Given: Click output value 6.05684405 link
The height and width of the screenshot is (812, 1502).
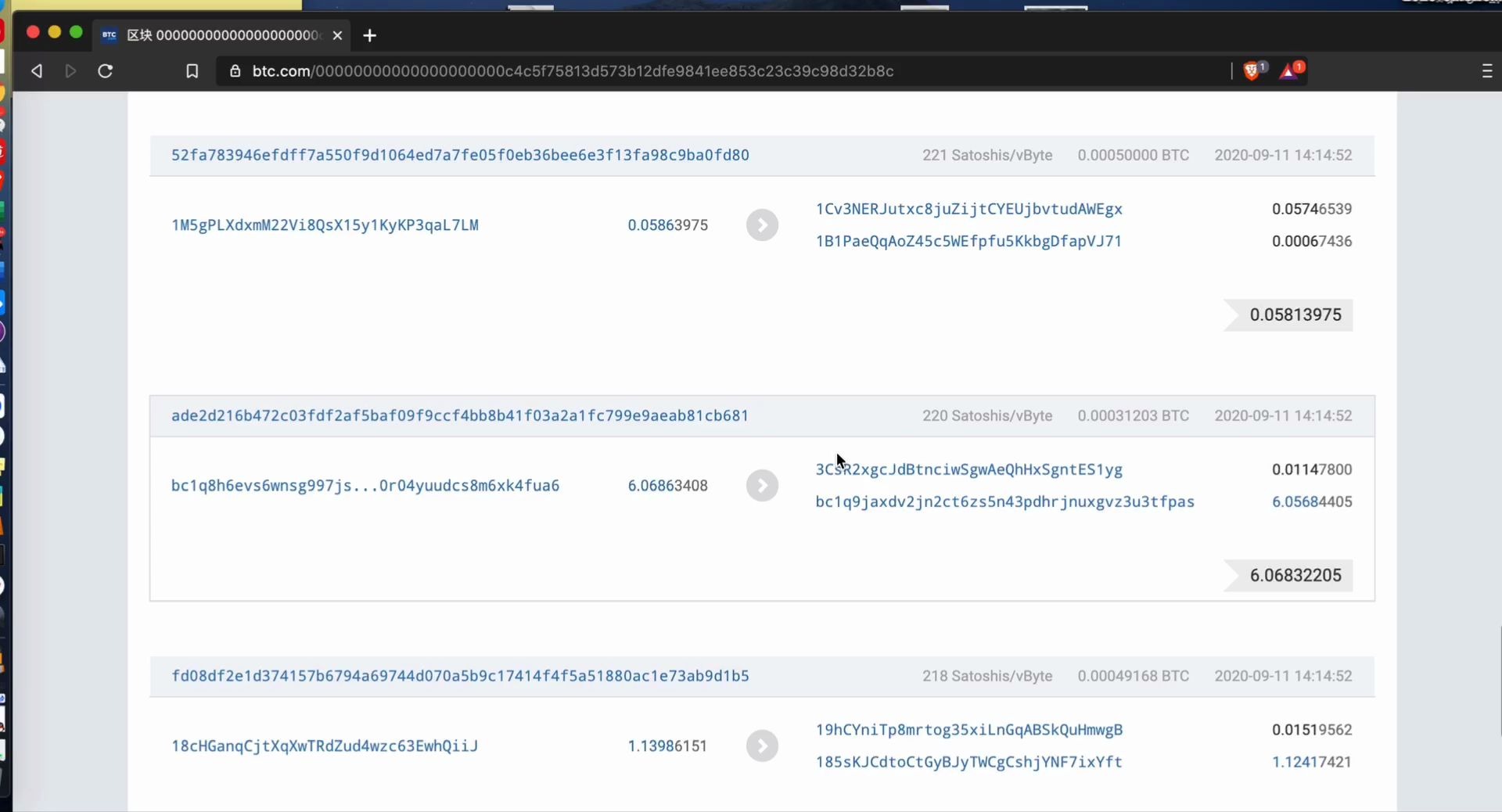Looking at the screenshot, I should 1312,501.
